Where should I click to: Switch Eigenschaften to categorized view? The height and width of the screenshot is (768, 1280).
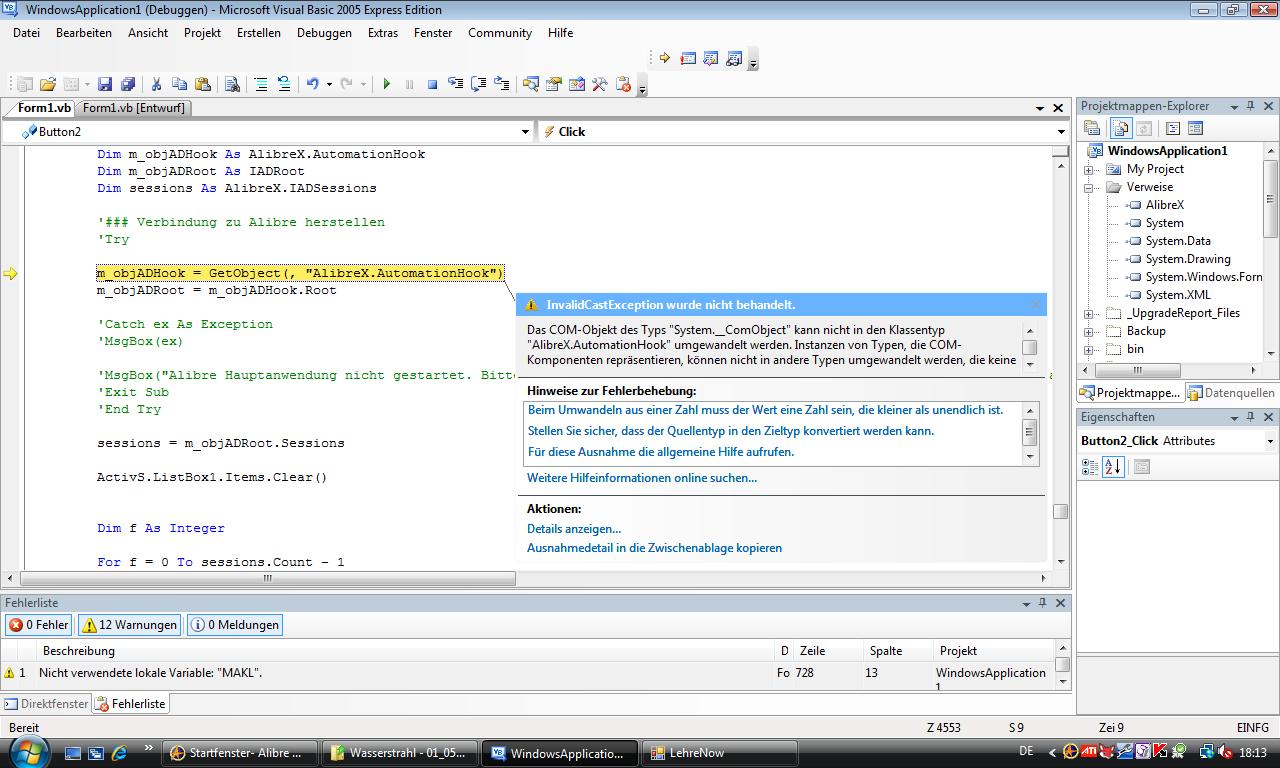point(1090,467)
